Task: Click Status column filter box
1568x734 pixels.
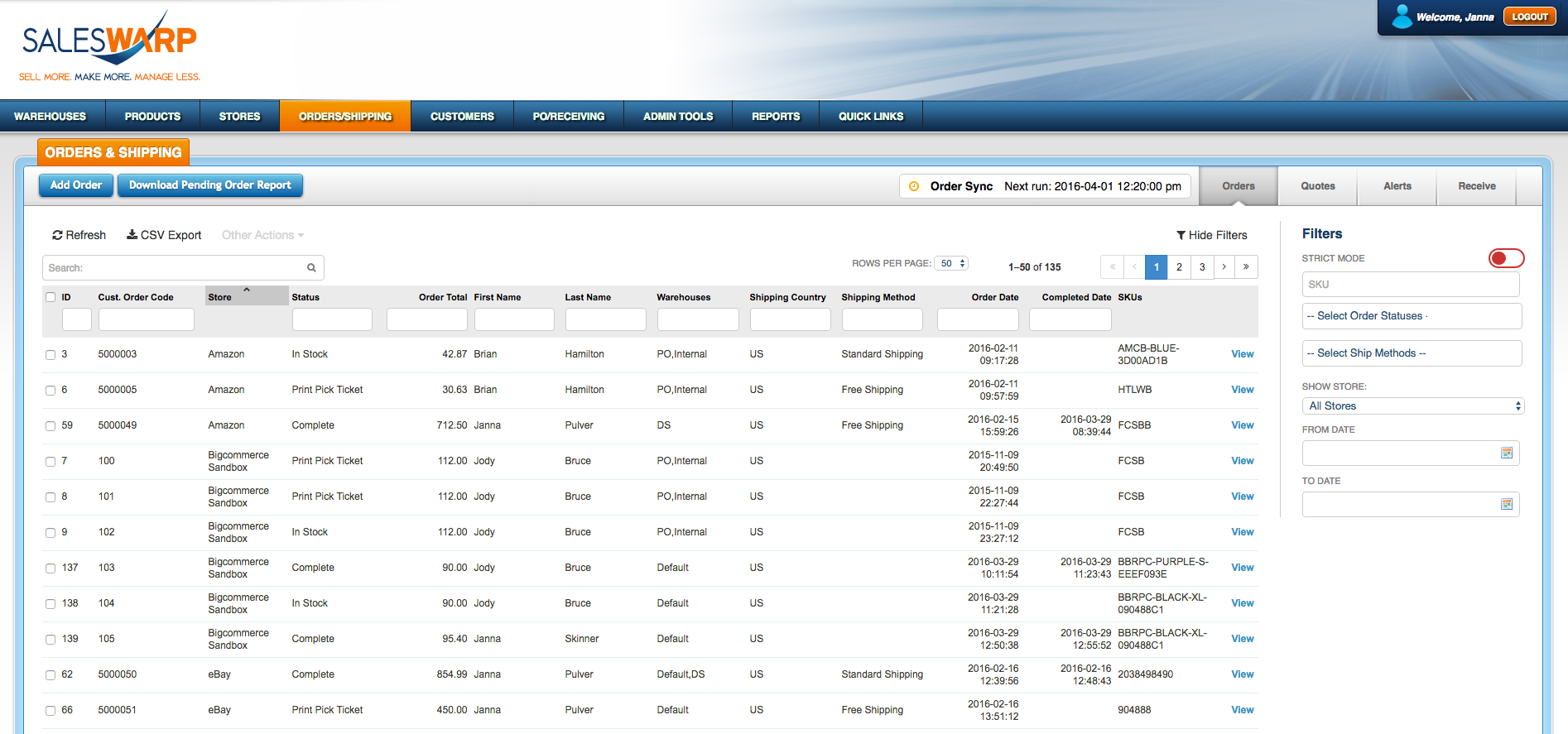Action: (x=332, y=319)
